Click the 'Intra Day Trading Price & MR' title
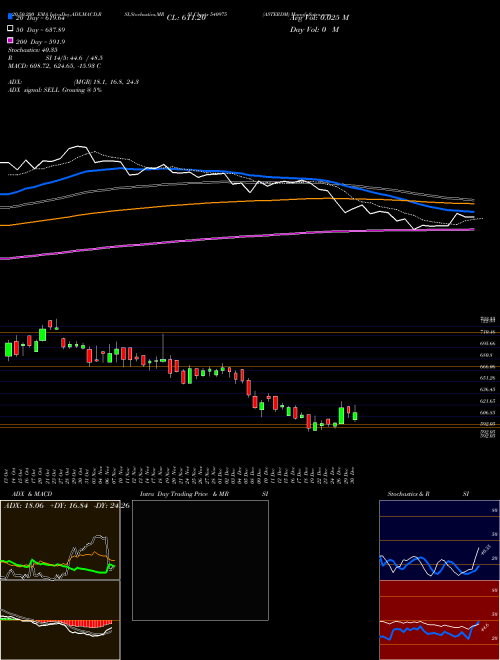500x660 pixels. click(184, 494)
